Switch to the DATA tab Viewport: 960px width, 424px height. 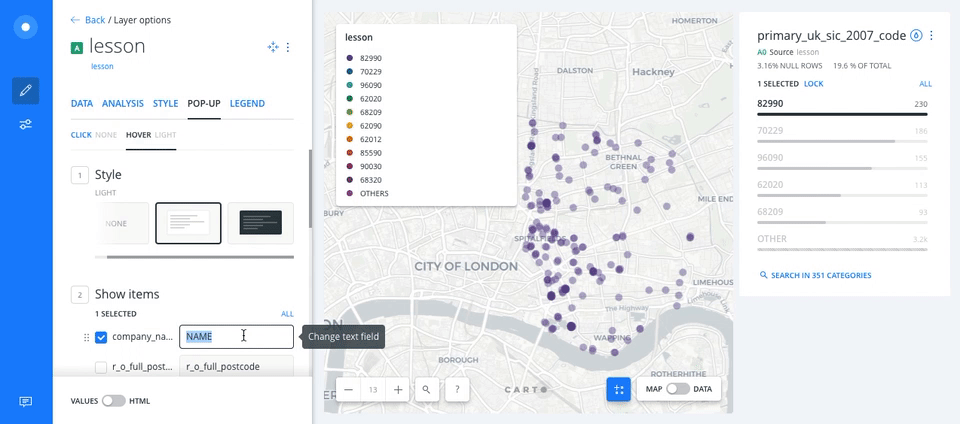(x=82, y=103)
